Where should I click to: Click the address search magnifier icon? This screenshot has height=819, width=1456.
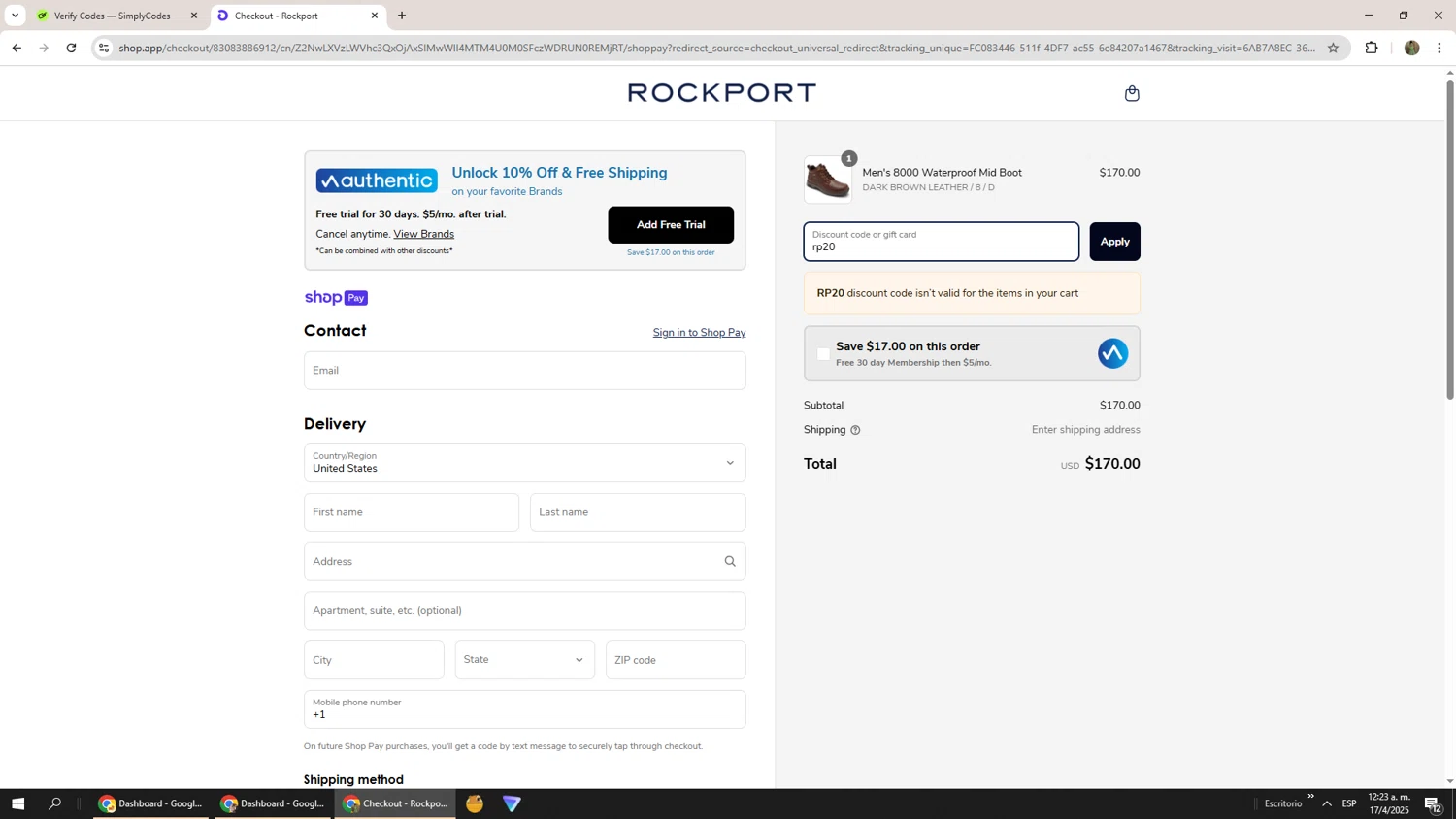coord(730,561)
